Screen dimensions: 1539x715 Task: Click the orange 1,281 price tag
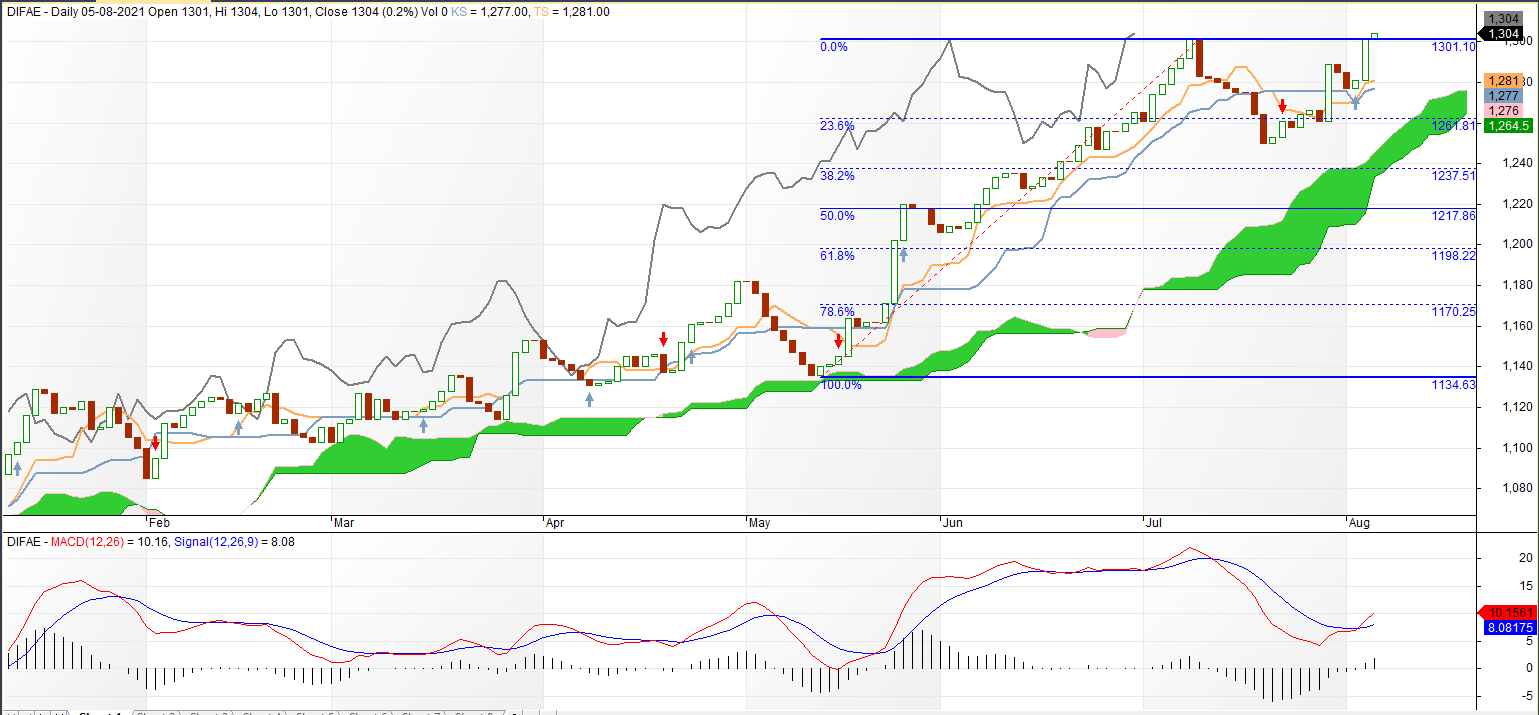(x=1504, y=81)
